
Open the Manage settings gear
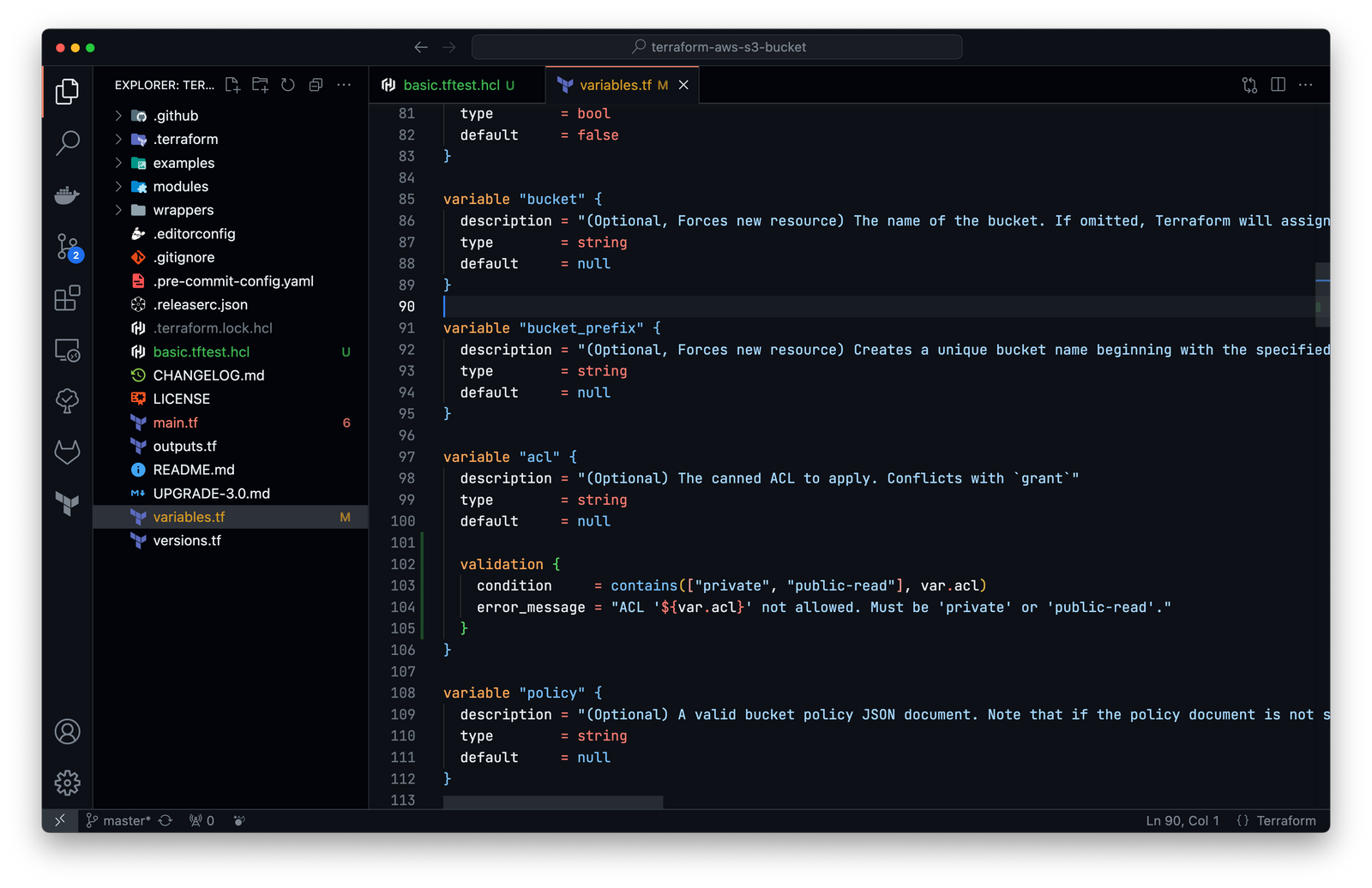[x=67, y=783]
